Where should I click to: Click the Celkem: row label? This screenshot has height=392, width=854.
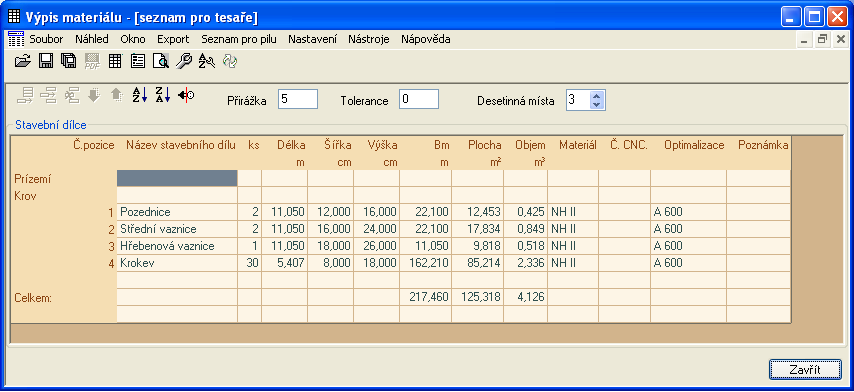click(32, 298)
